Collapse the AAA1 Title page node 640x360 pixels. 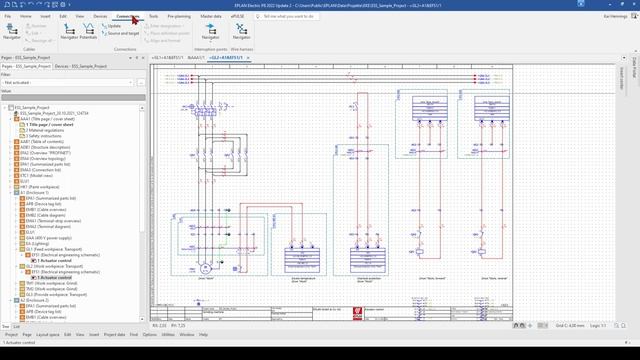pos(11,119)
